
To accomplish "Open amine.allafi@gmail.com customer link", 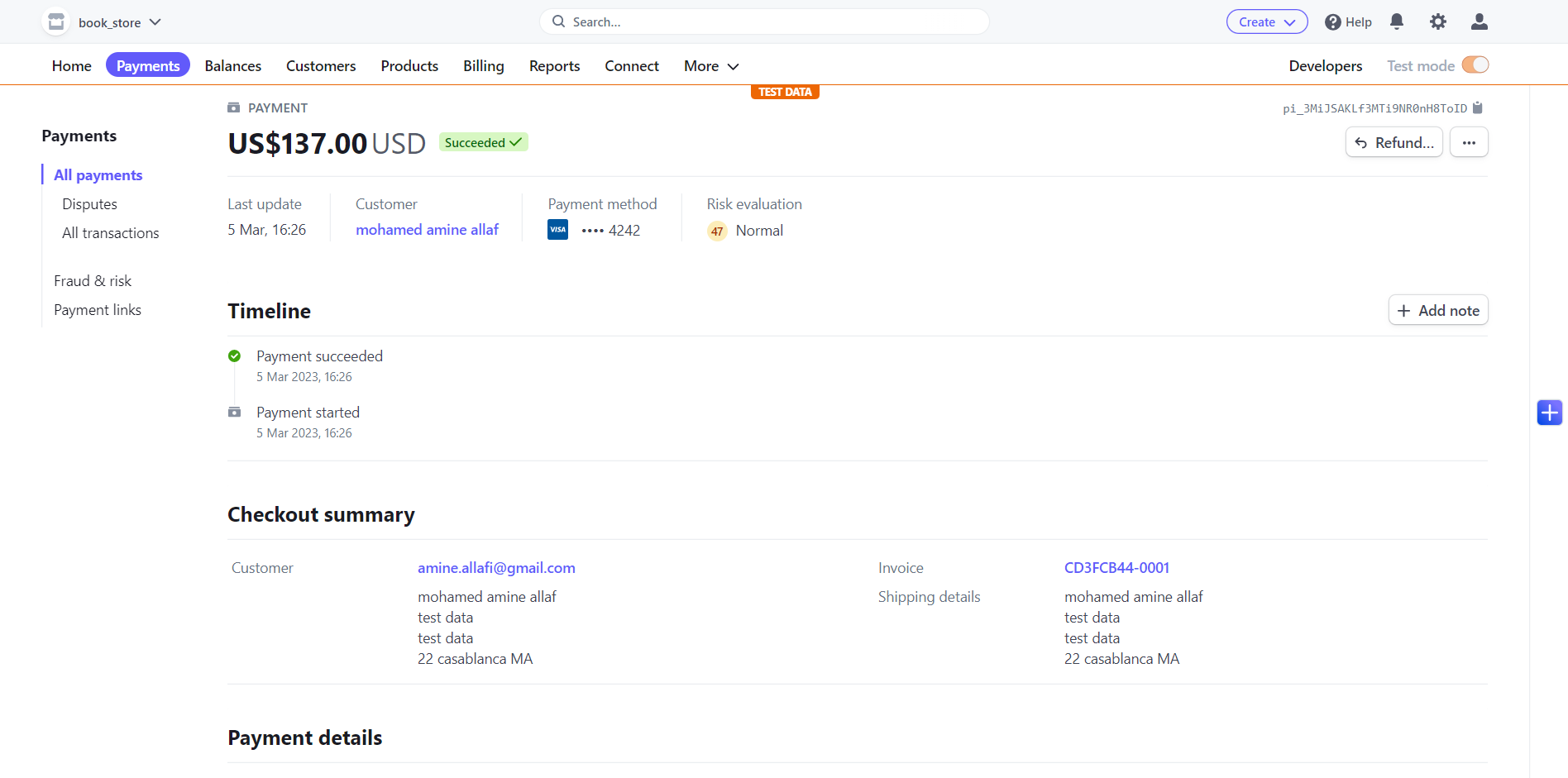I will pyautogui.click(x=496, y=568).
